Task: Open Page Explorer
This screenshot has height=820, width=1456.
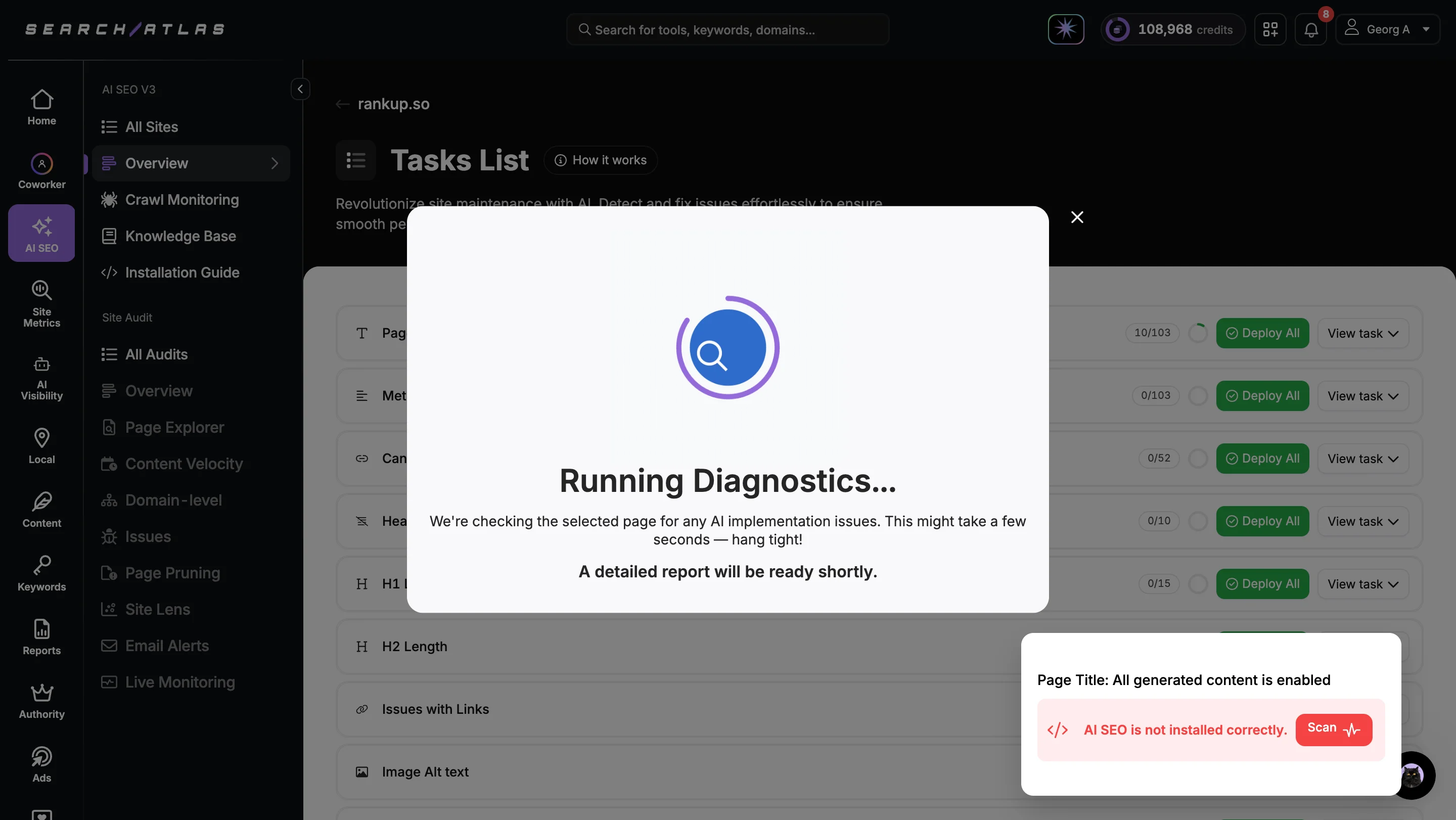Action: (x=191, y=427)
